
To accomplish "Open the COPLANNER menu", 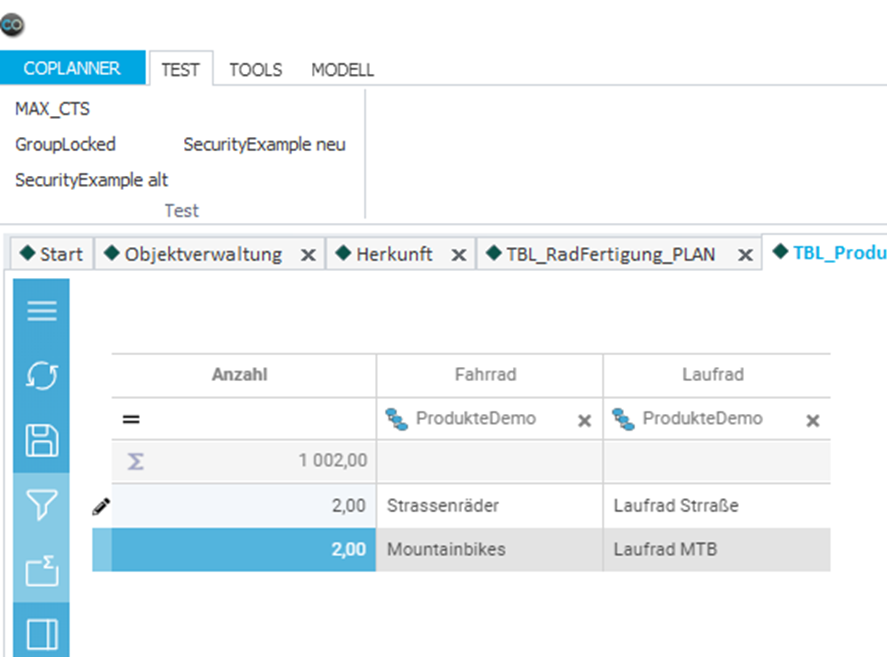I will pyautogui.click(x=72, y=68).
